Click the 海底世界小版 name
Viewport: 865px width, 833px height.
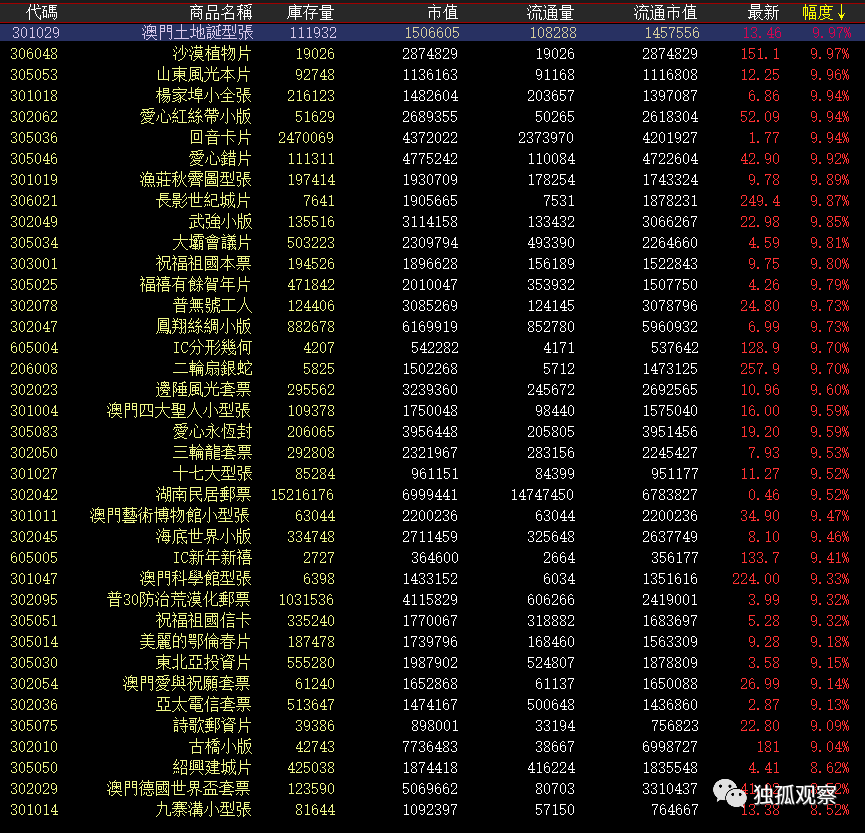pos(204,536)
